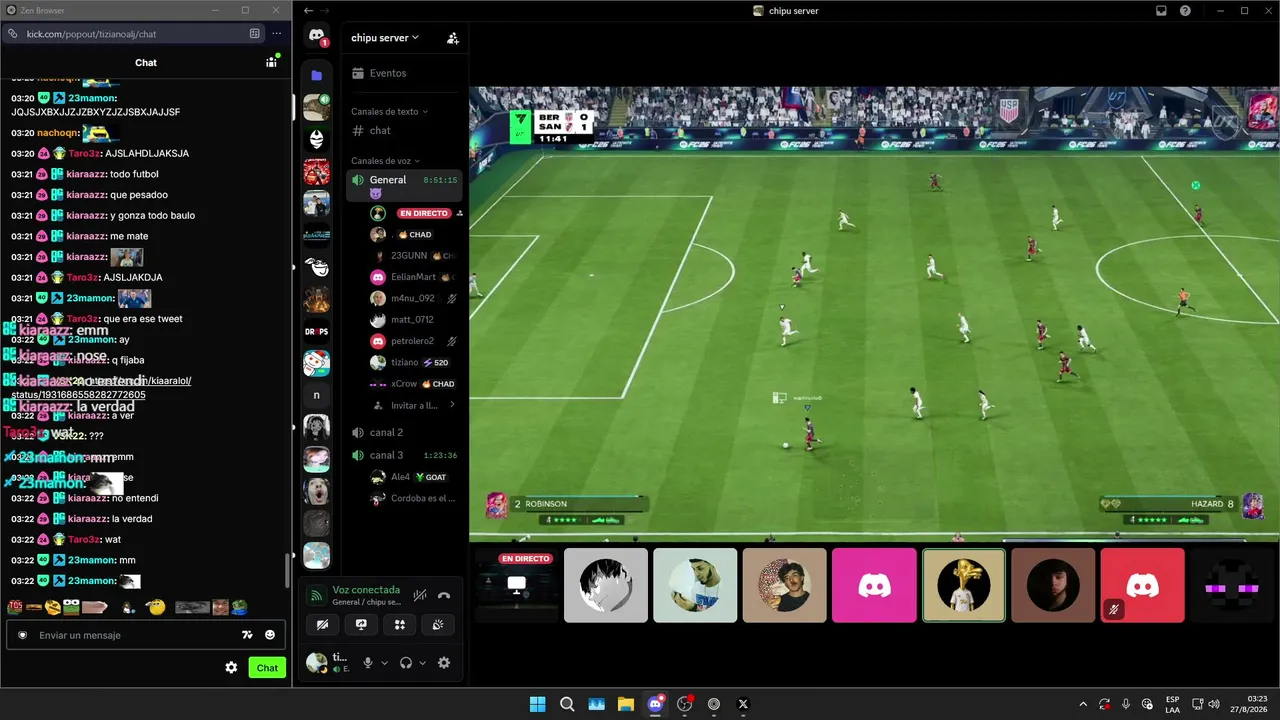The image size is (1280, 720).
Task: Open chipu server dropdown menu
Action: click(385, 38)
